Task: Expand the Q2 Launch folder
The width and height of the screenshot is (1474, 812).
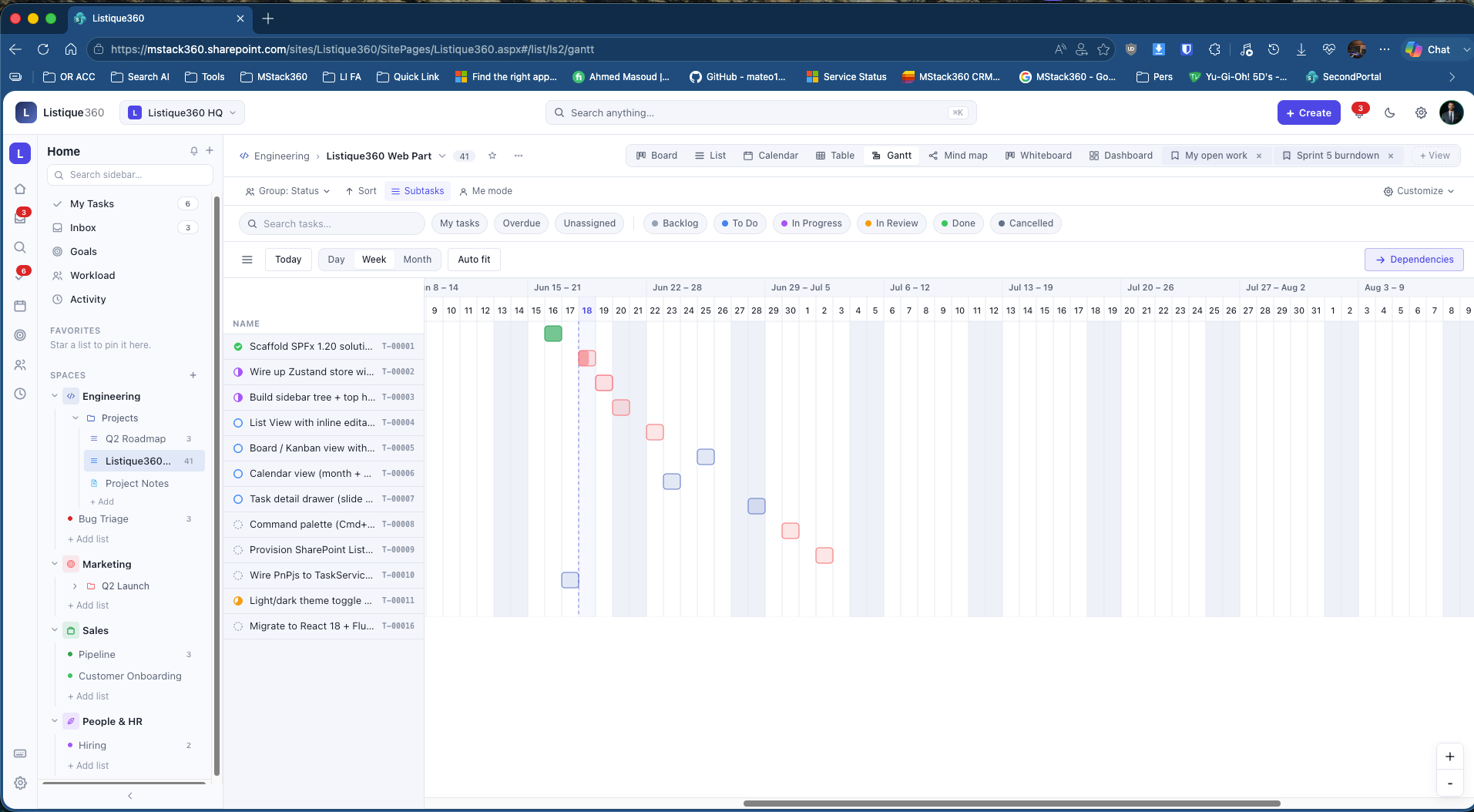Action: [76, 586]
